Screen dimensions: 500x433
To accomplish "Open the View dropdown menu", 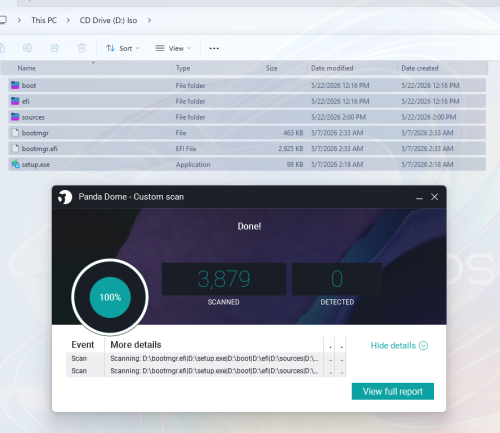I will click(173, 48).
